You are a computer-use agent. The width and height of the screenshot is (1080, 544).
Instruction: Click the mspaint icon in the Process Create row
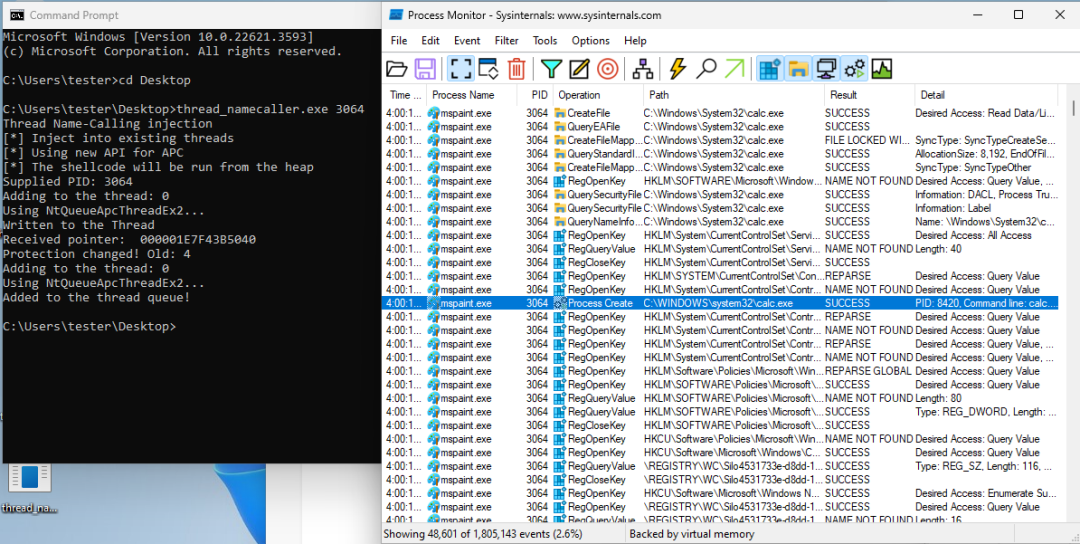pyautogui.click(x=433, y=303)
